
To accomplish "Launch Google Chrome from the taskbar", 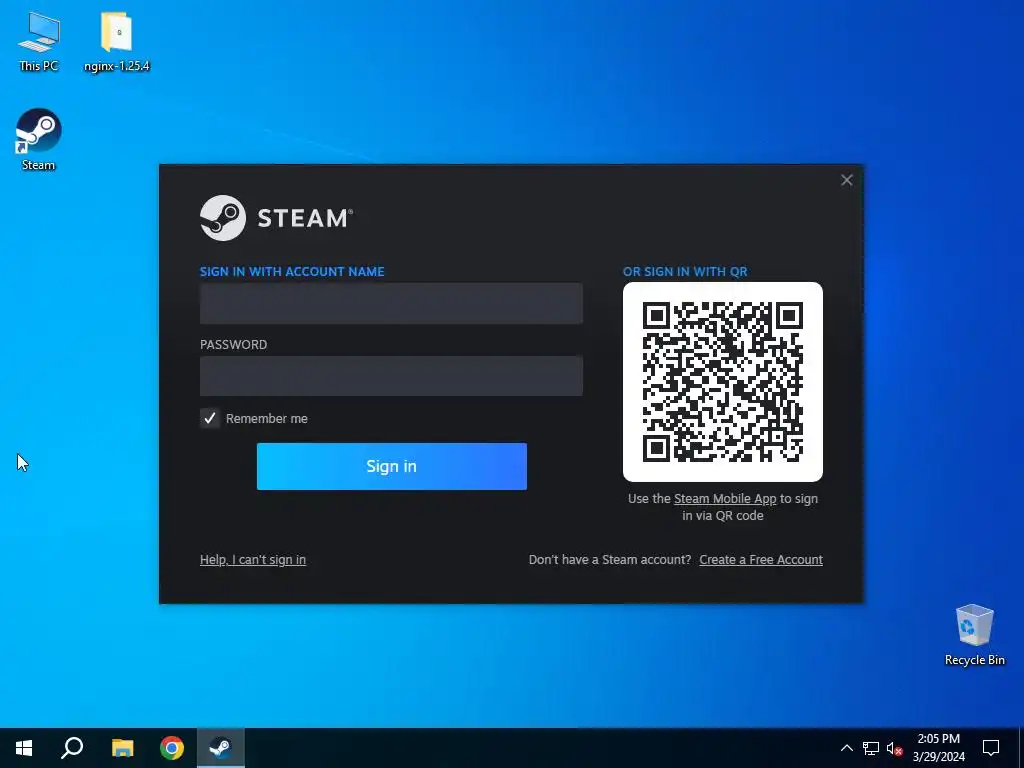I will coord(172,748).
